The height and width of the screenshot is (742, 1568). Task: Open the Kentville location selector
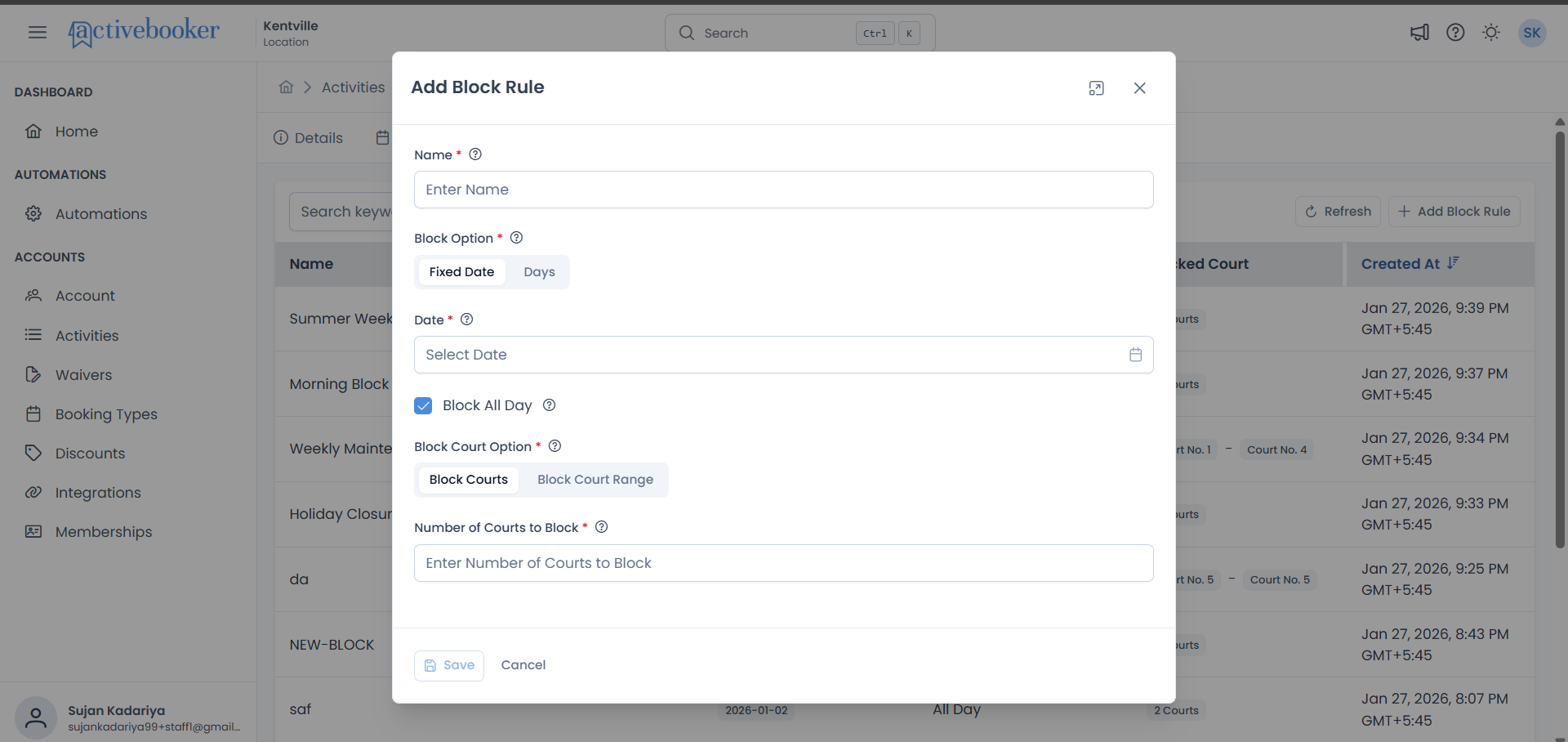291,33
